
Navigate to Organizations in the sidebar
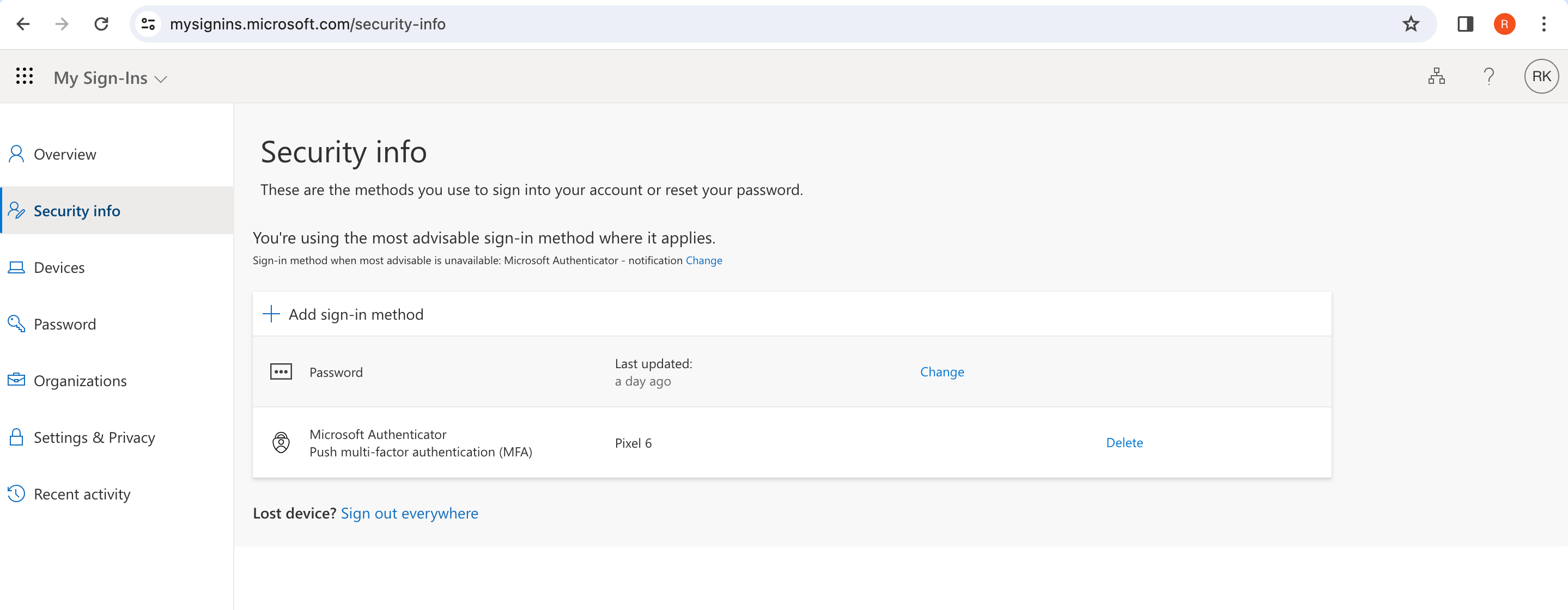pyautogui.click(x=80, y=381)
